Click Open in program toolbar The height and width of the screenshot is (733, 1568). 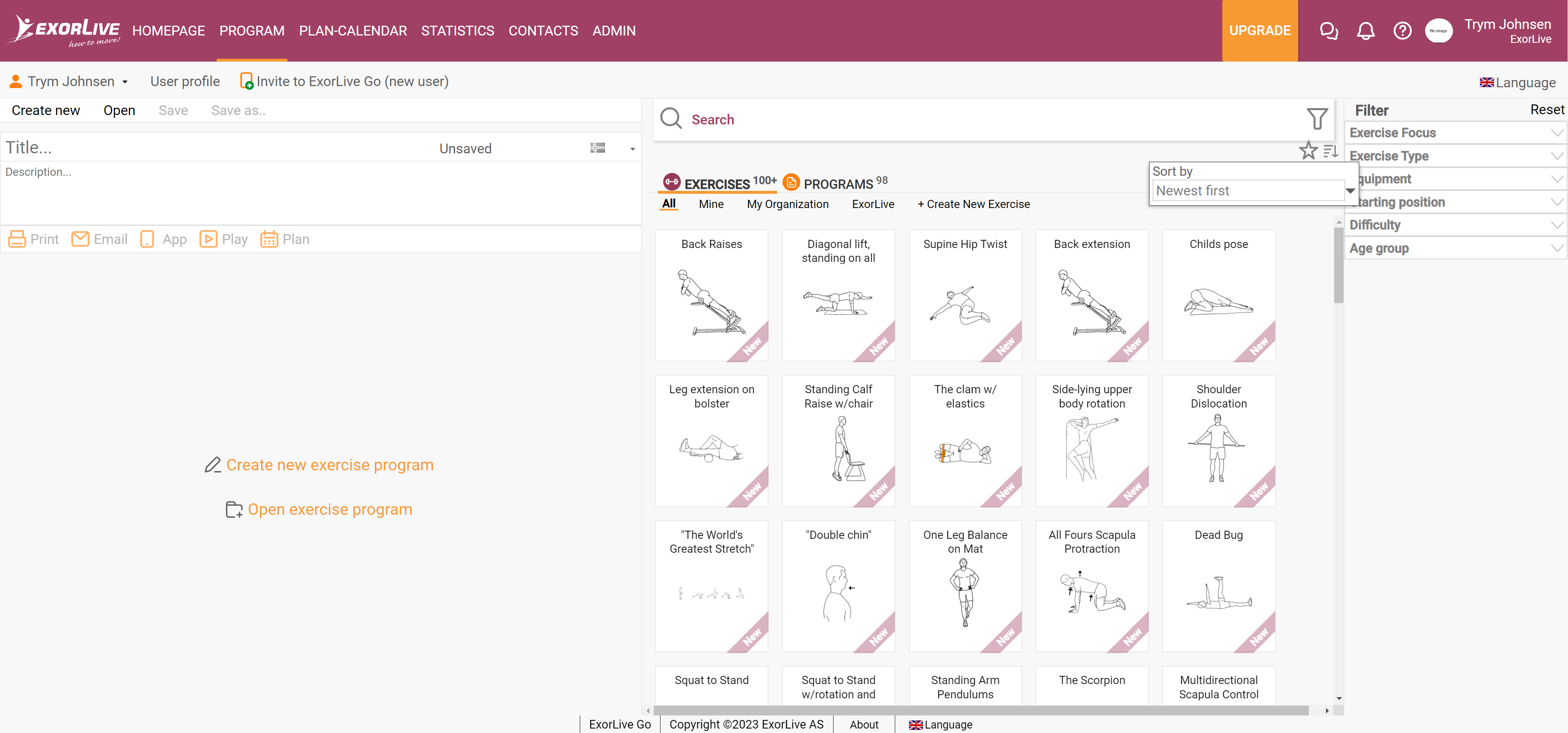pos(119,110)
